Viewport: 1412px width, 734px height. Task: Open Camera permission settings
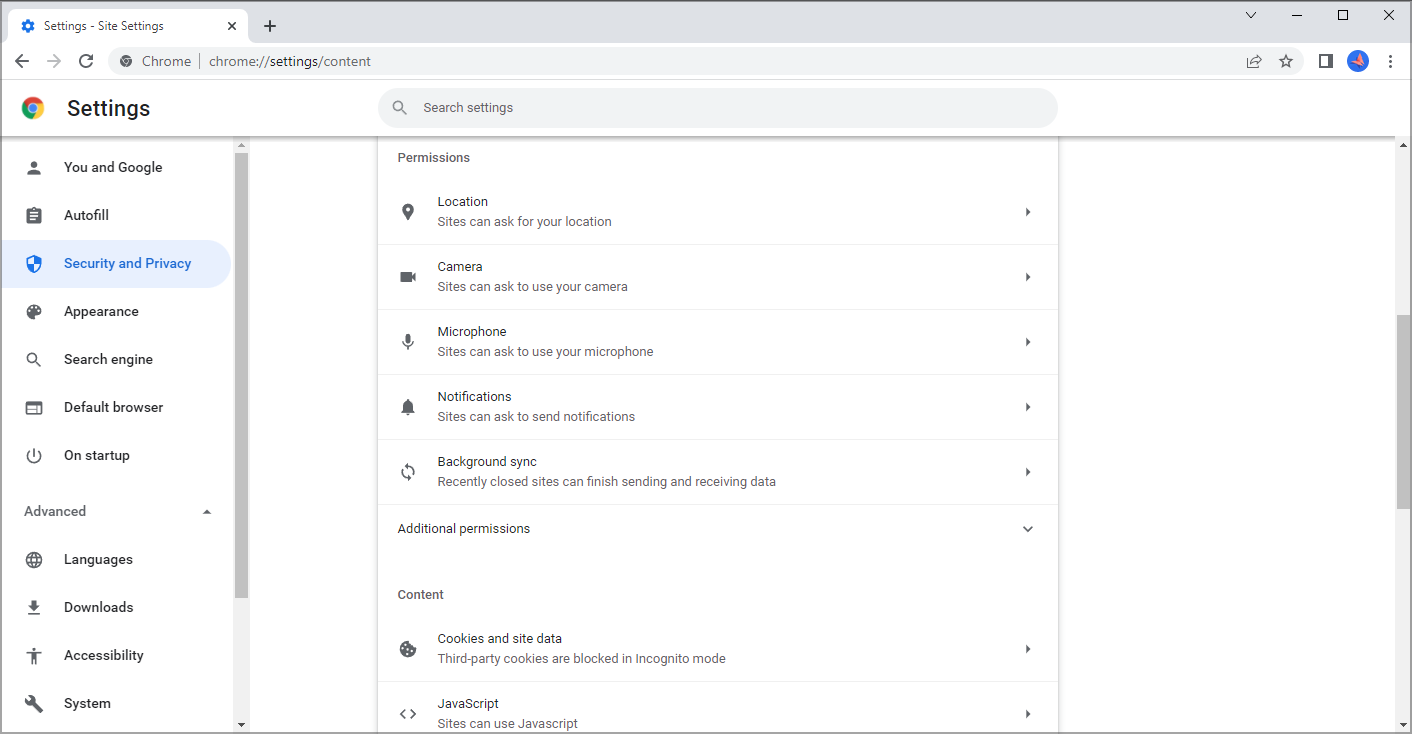tap(717, 277)
